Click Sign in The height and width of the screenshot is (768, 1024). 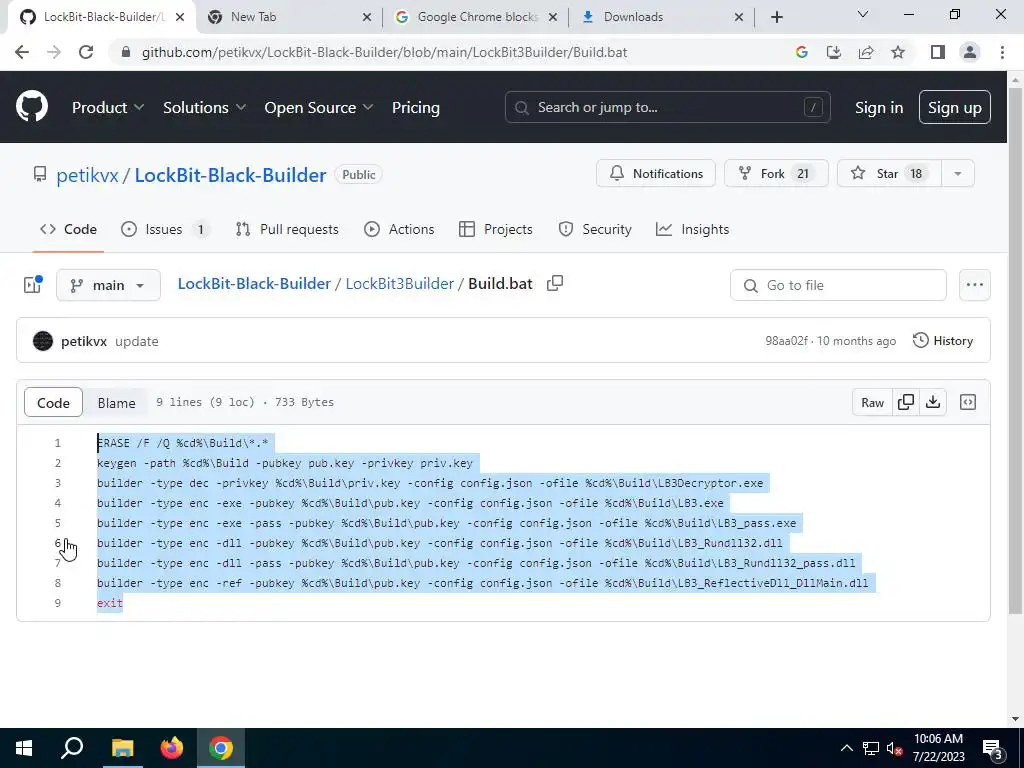(879, 107)
